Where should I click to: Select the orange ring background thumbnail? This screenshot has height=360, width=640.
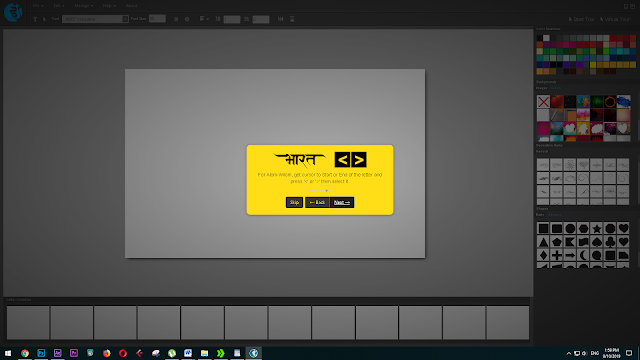(610, 102)
